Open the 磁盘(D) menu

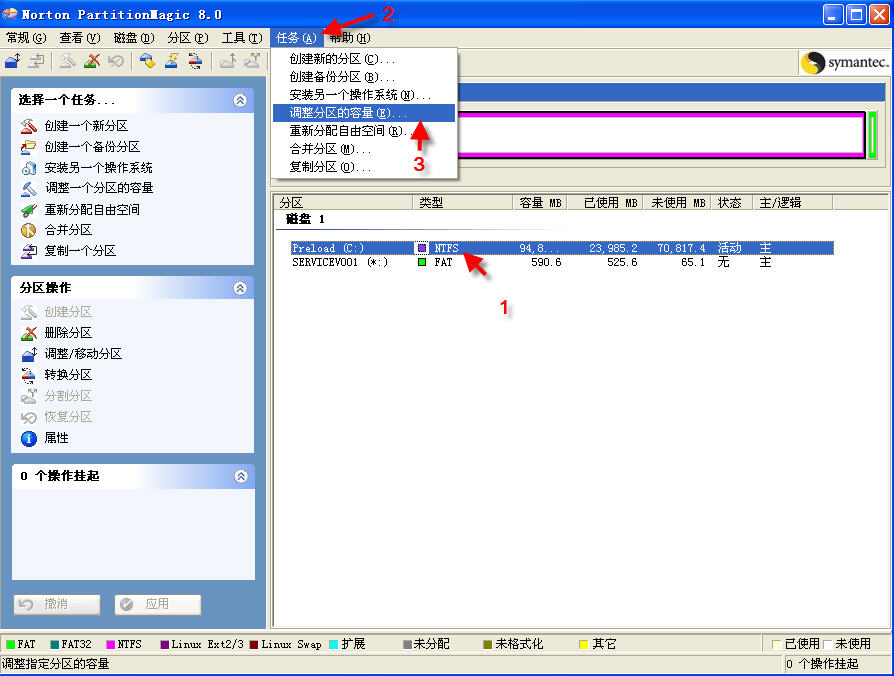click(133, 38)
